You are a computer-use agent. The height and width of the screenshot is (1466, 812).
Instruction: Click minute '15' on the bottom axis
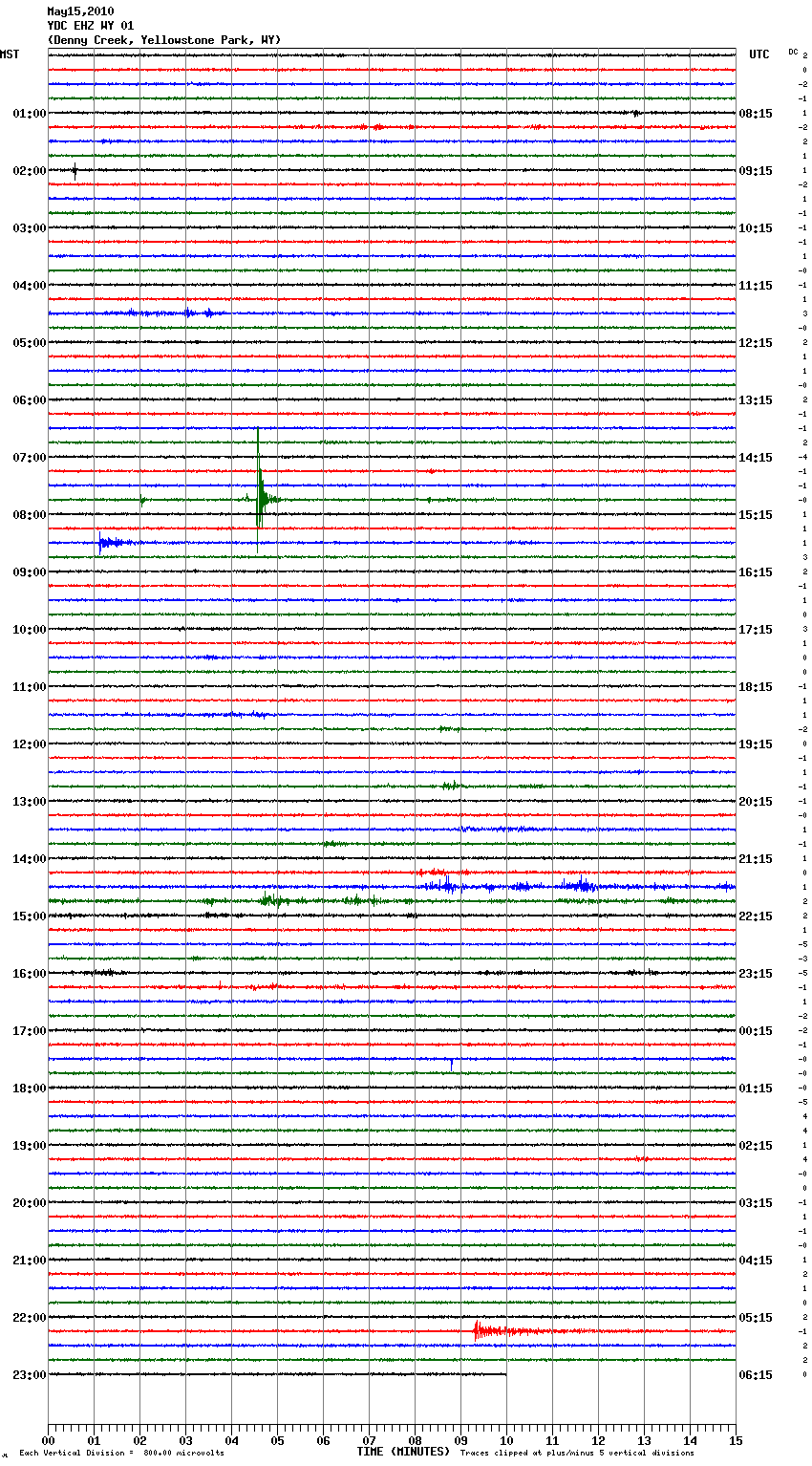pos(736,1440)
